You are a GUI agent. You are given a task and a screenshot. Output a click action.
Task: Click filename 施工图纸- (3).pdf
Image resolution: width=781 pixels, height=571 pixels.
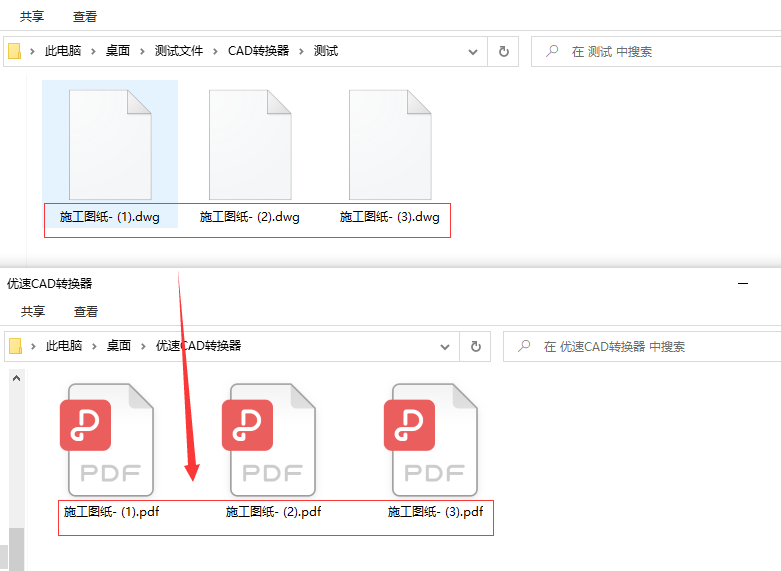pyautogui.click(x=435, y=512)
